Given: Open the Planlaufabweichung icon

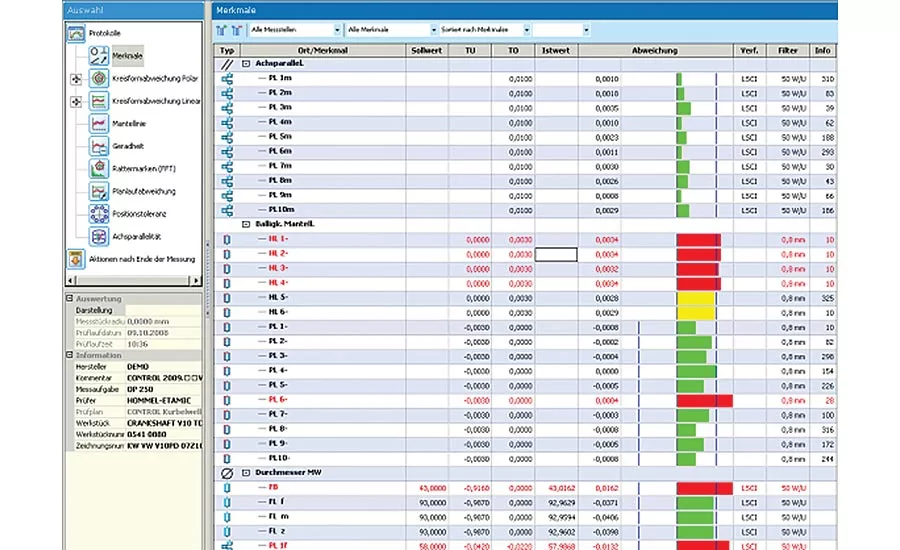Looking at the screenshot, I should point(99,191).
